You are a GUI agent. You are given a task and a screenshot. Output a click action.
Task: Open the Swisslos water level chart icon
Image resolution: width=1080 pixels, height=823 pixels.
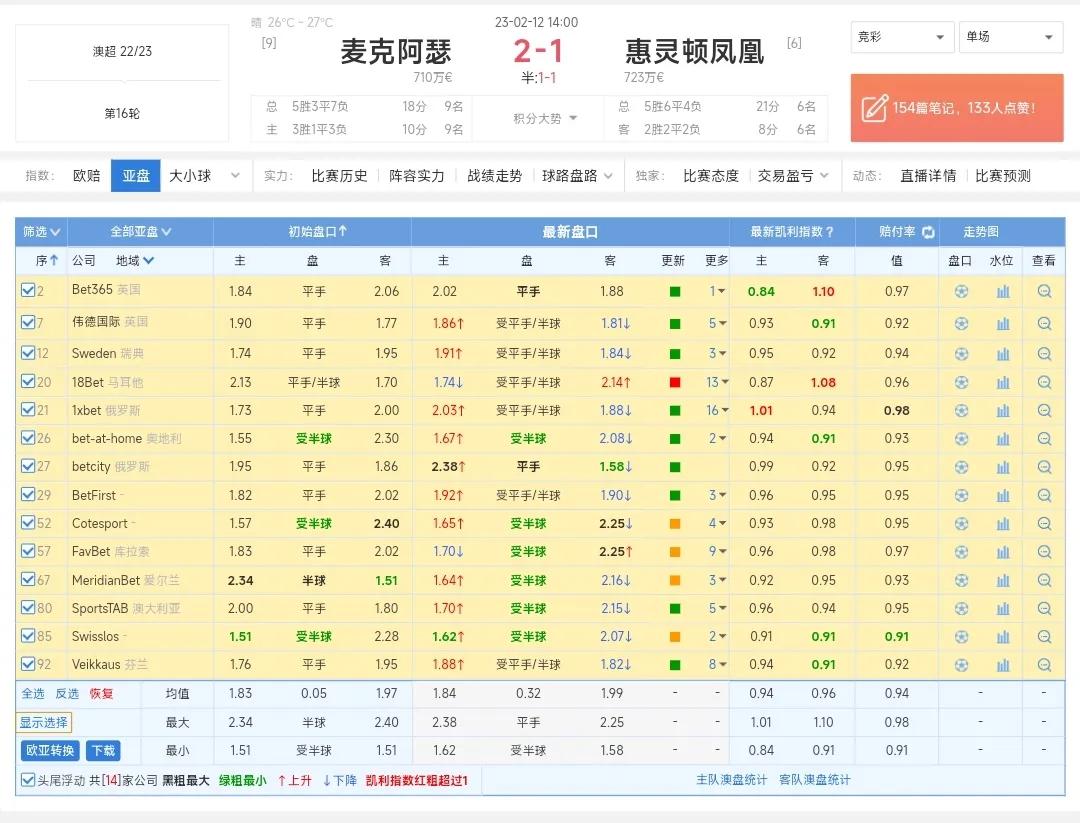click(1002, 636)
